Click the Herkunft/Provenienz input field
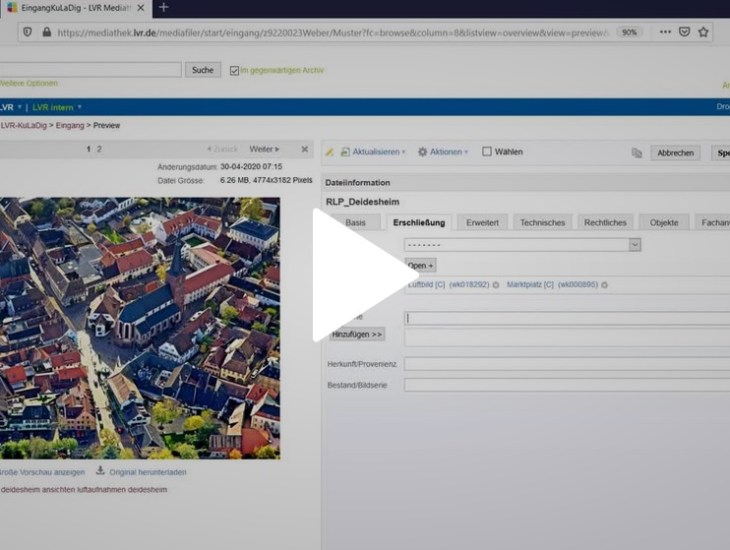730x550 pixels. click(x=566, y=364)
